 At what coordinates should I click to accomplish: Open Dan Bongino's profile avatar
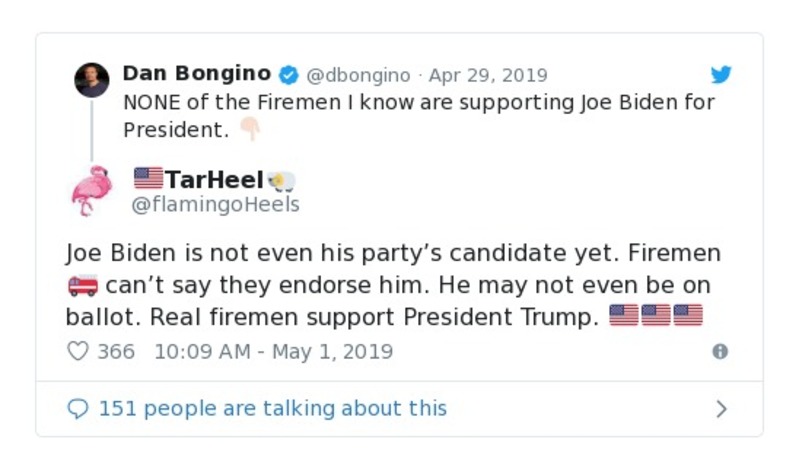(92, 80)
